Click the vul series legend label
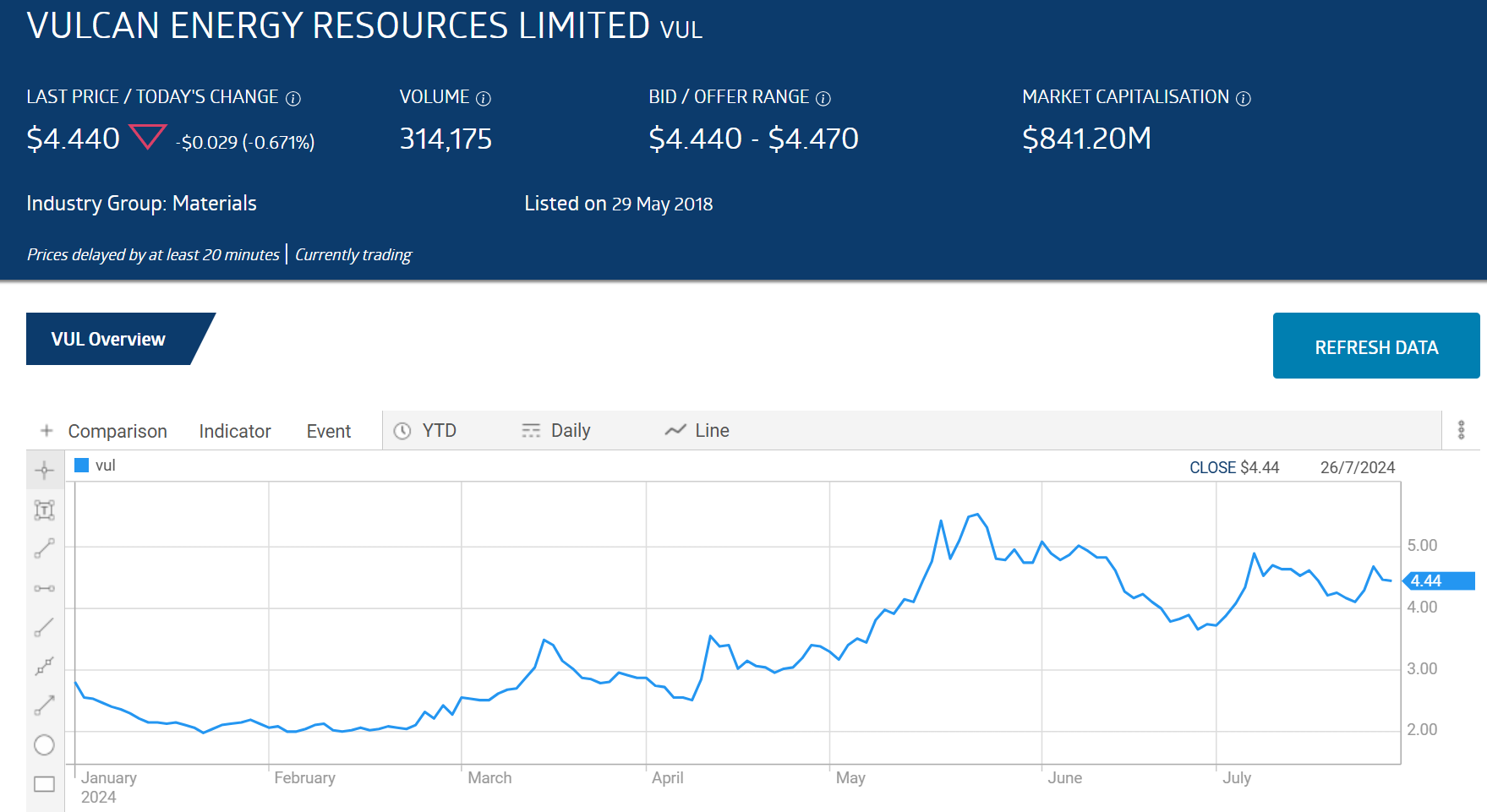This screenshot has width=1487, height=812. (105, 466)
